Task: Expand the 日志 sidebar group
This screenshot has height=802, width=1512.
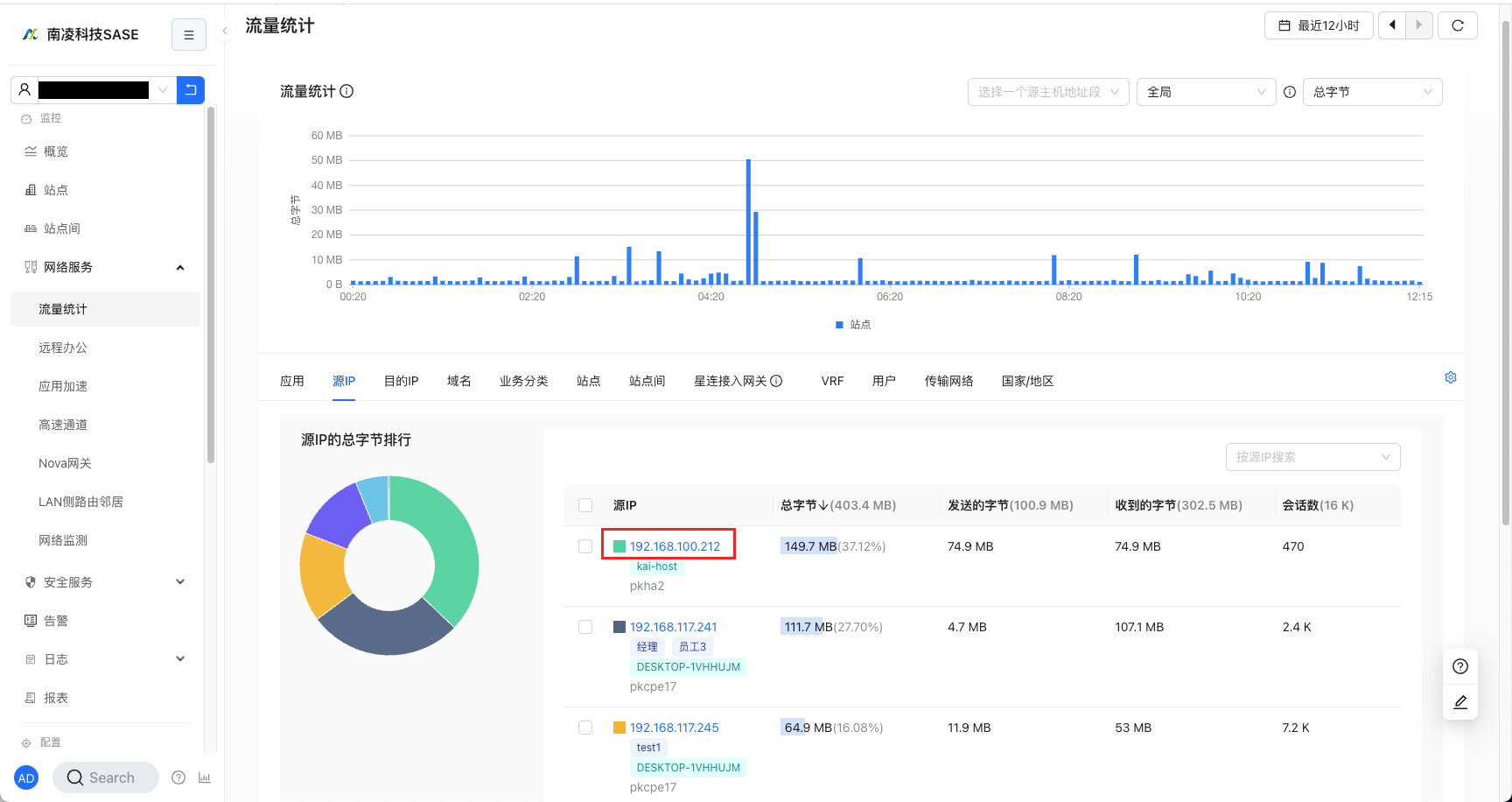Action: (105, 659)
